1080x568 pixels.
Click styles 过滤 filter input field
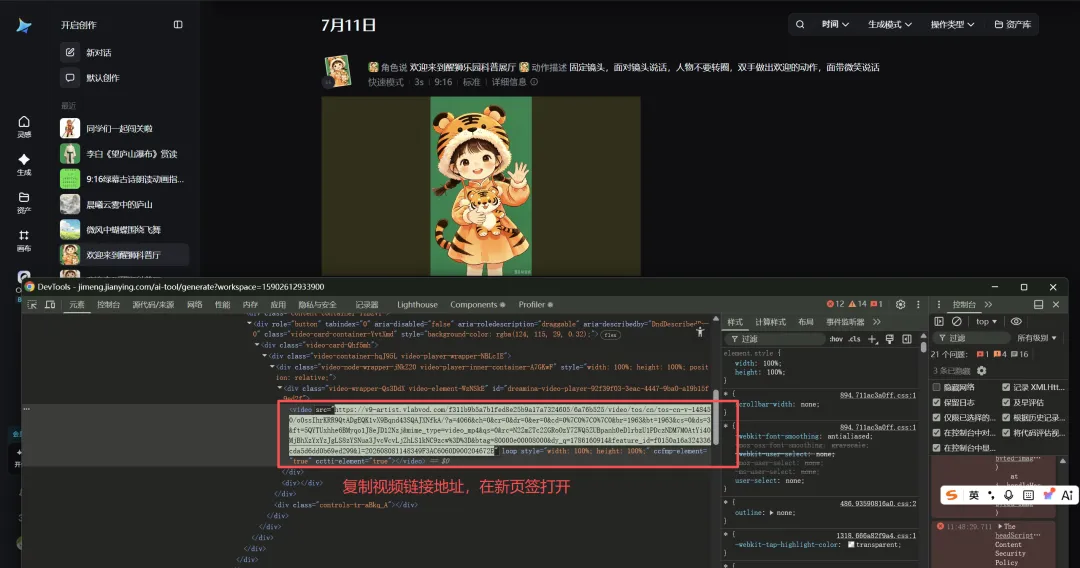777,339
